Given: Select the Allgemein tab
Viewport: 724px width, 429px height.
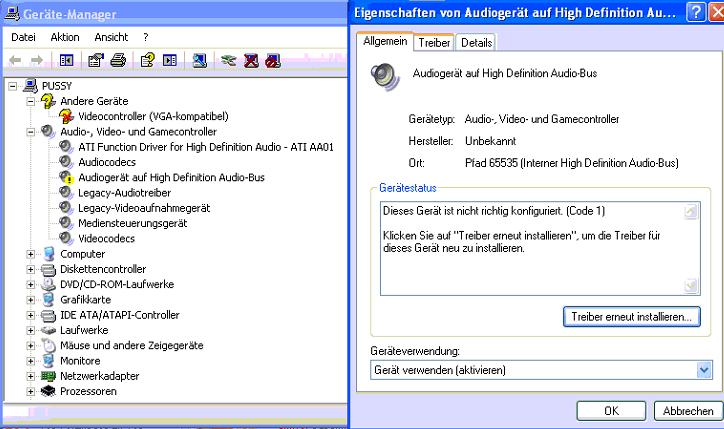Looking at the screenshot, I should click(385, 41).
